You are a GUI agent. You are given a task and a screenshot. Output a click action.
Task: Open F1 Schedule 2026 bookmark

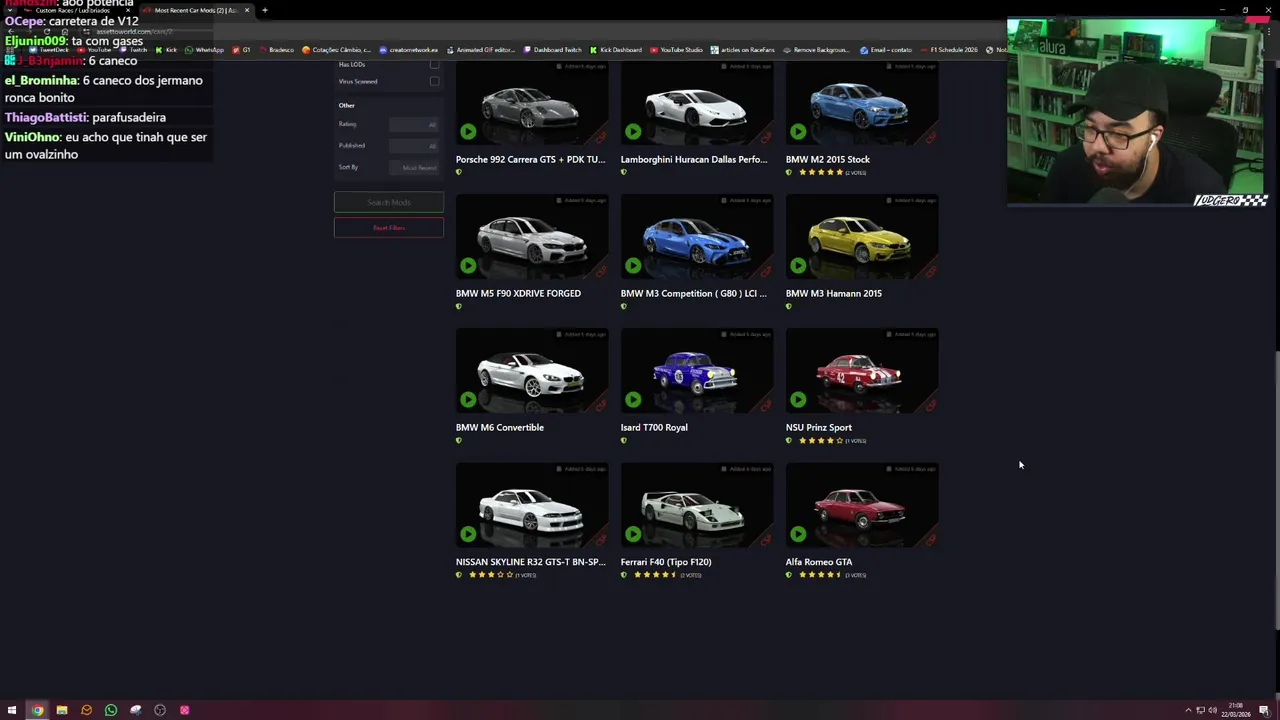[x=948, y=49]
